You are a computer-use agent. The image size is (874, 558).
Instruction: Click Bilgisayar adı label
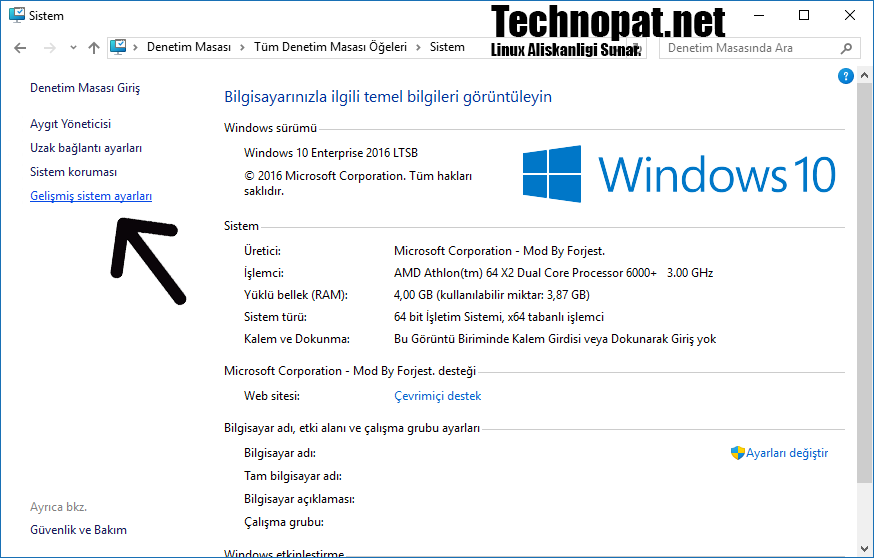click(280, 453)
